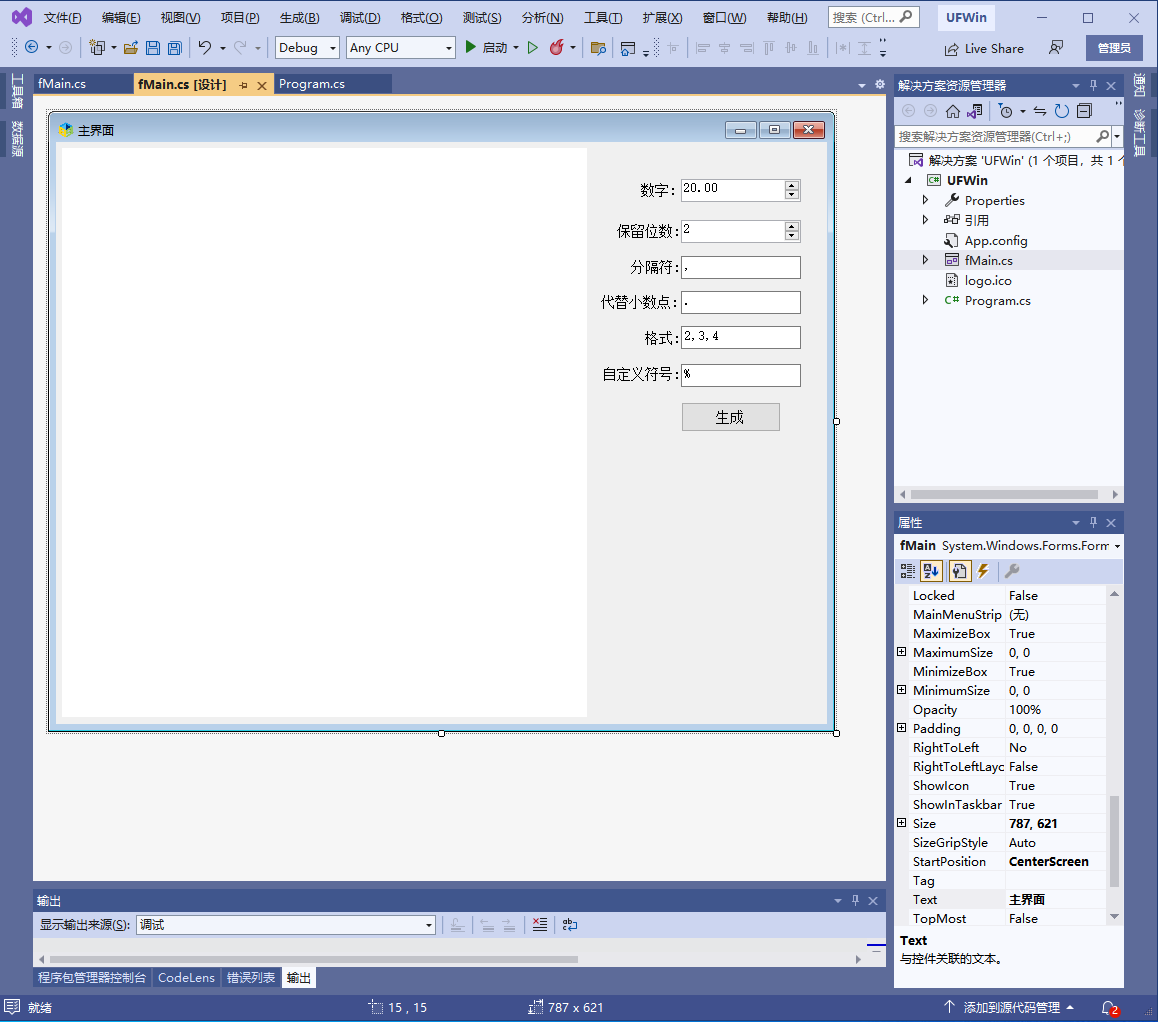Open the 程序包管理器控制台 tab
1158x1022 pixels.
pos(92,978)
